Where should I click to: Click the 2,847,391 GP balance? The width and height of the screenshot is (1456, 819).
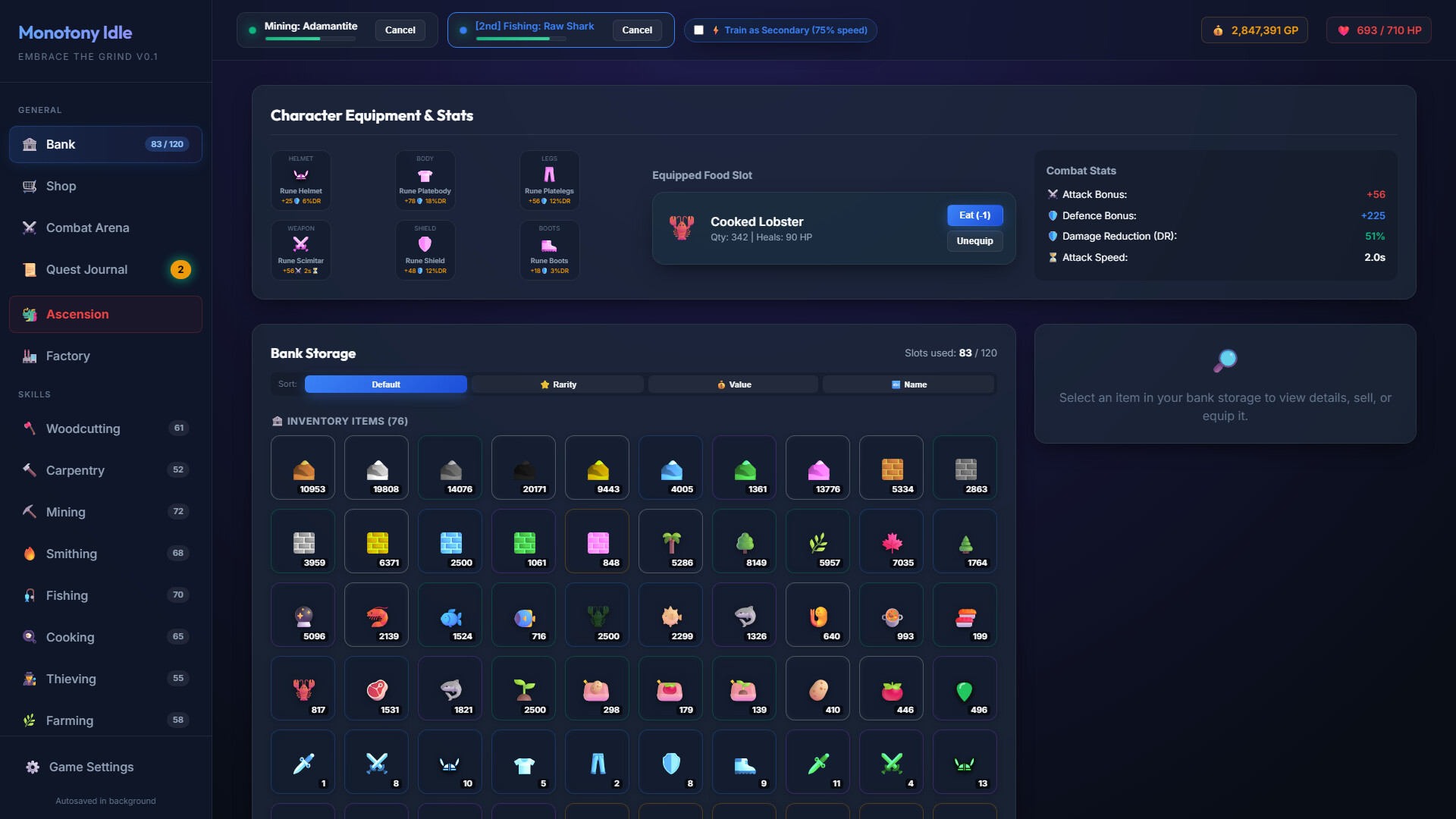pos(1254,30)
